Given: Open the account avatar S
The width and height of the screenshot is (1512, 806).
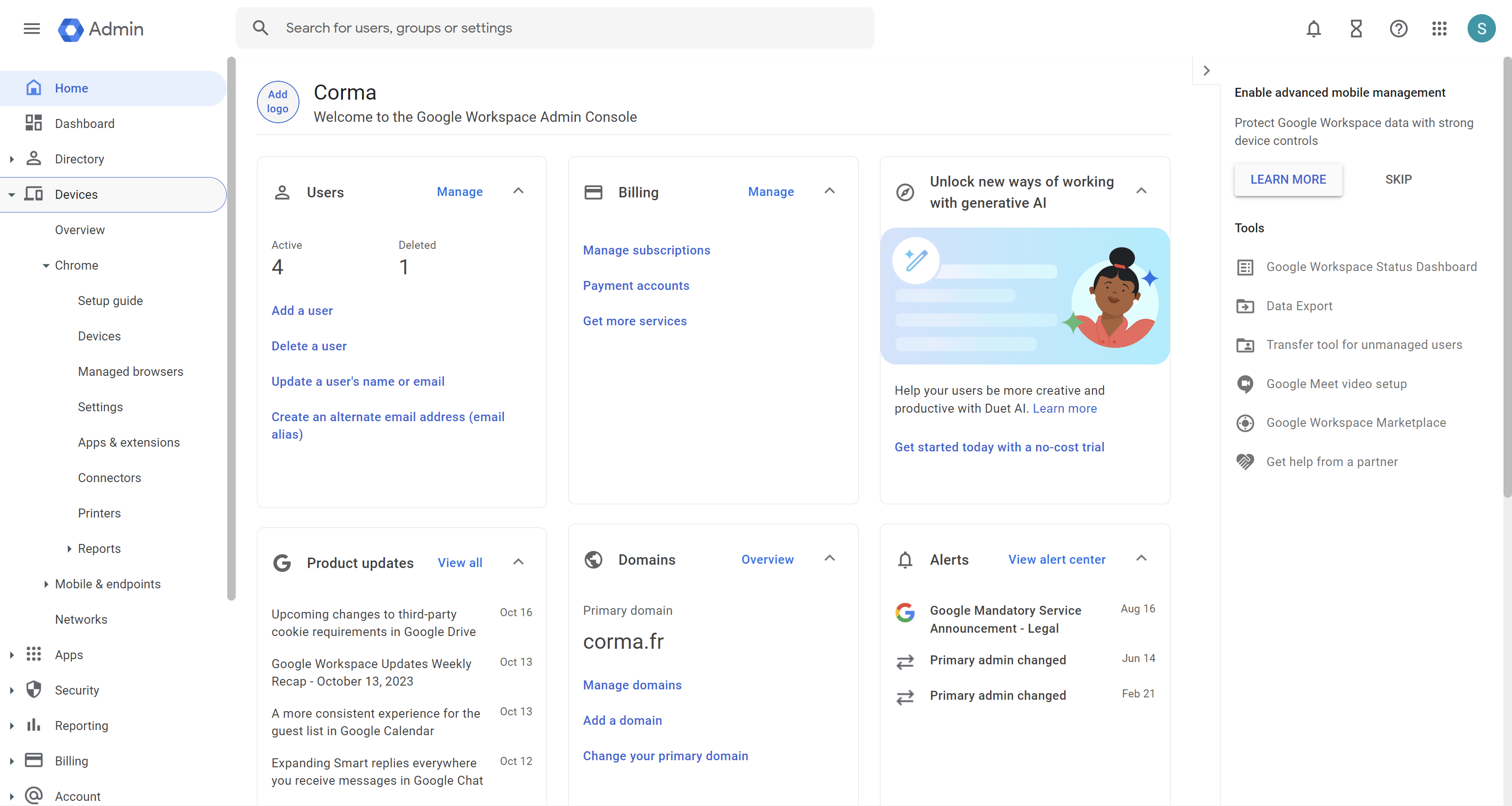Looking at the screenshot, I should point(1481,28).
